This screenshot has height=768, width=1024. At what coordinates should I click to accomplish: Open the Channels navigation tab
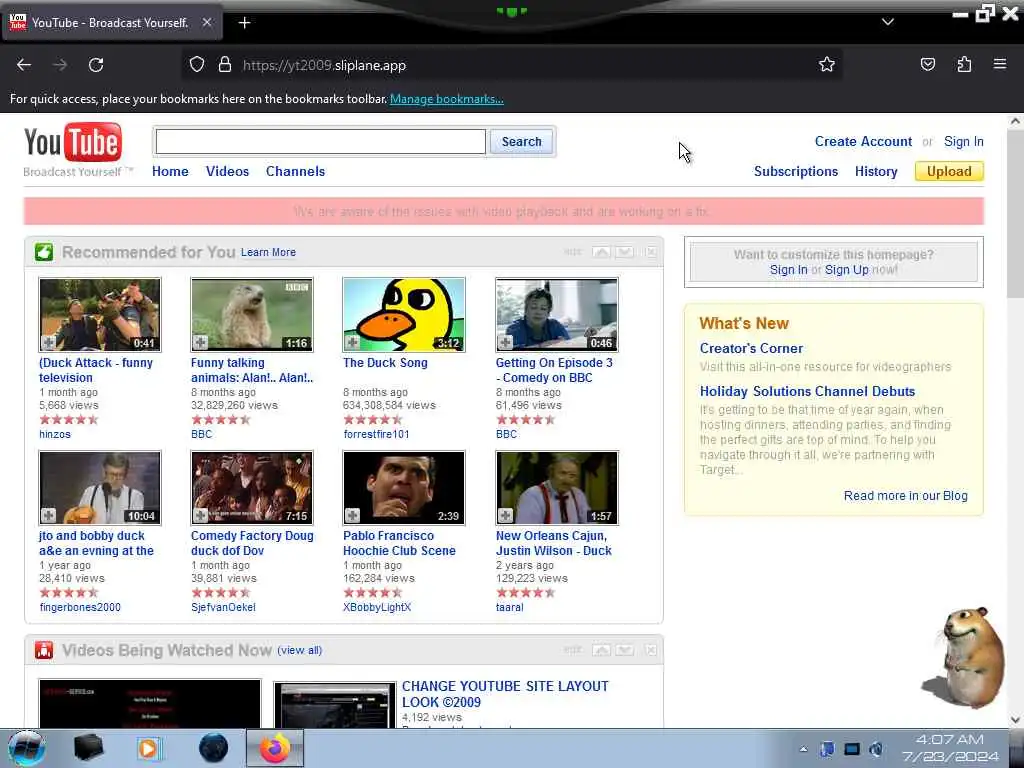click(x=295, y=171)
